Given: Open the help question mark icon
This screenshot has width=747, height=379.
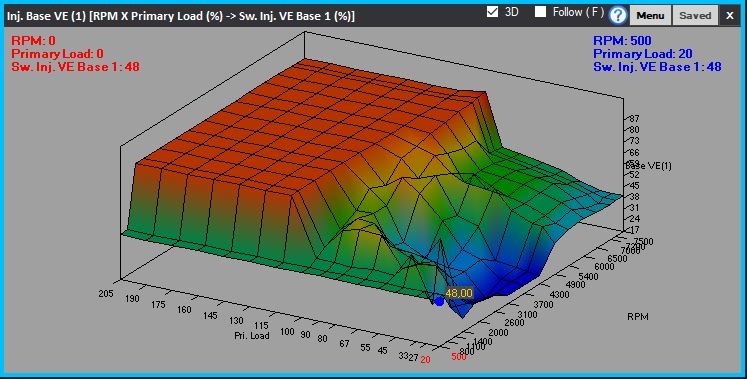Looking at the screenshot, I should coord(618,15).
